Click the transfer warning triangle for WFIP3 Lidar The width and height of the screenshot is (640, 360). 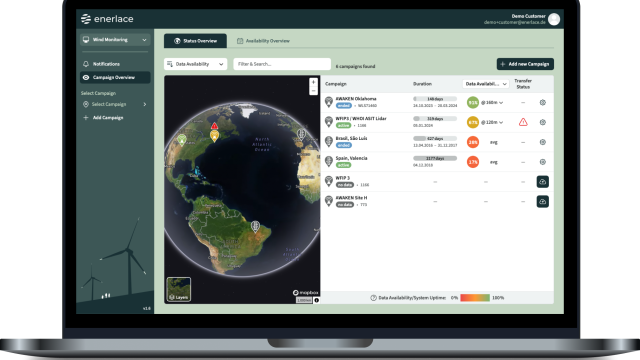(523, 122)
